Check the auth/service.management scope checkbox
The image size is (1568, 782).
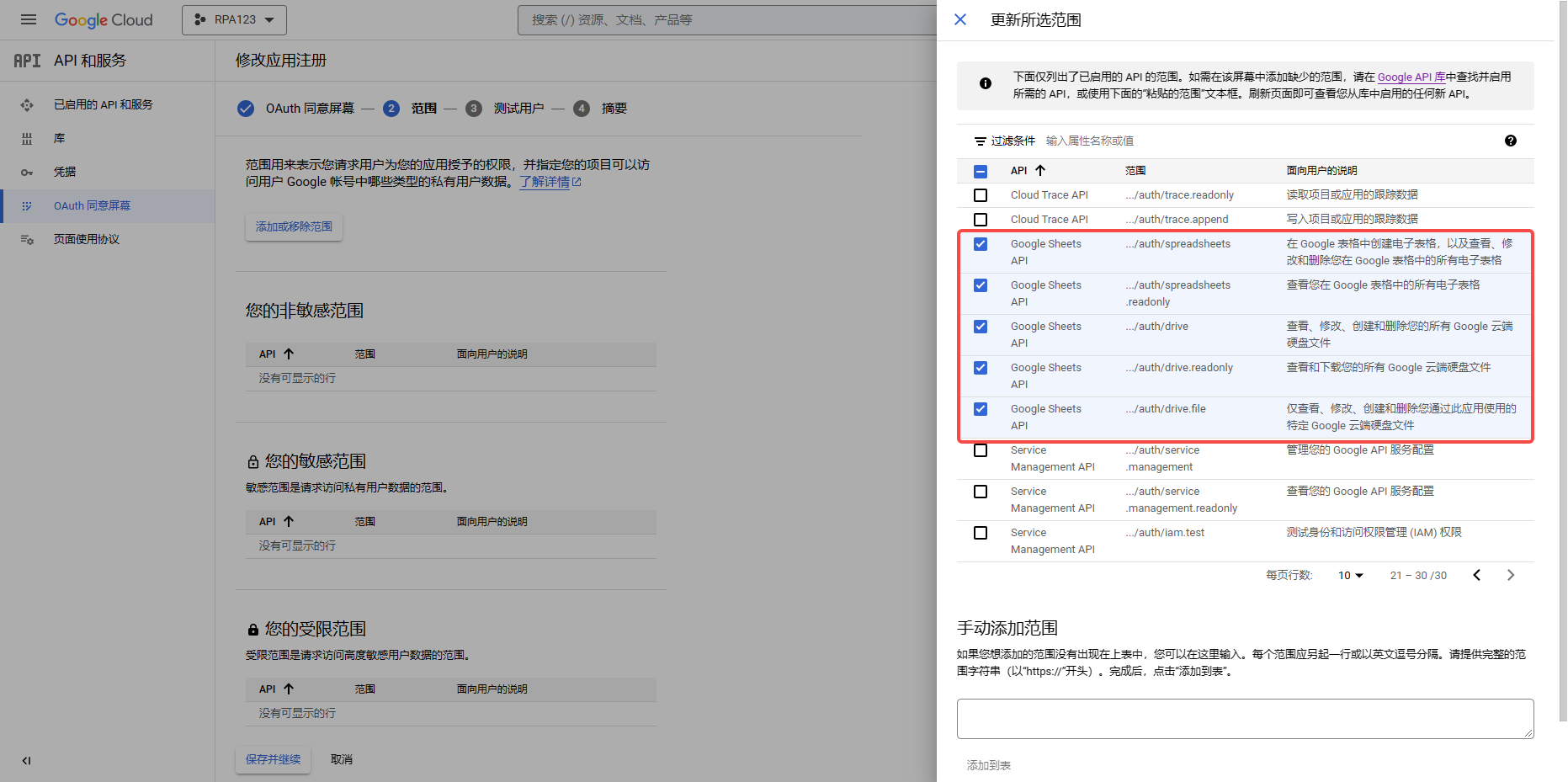[x=981, y=450]
